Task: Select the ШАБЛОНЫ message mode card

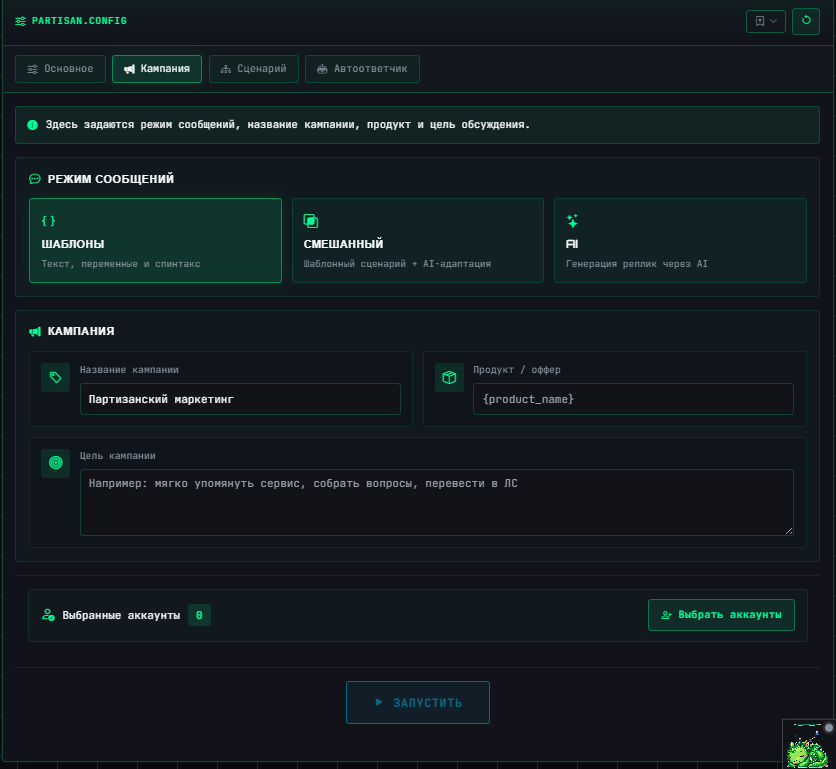Action: pyautogui.click(x=155, y=241)
